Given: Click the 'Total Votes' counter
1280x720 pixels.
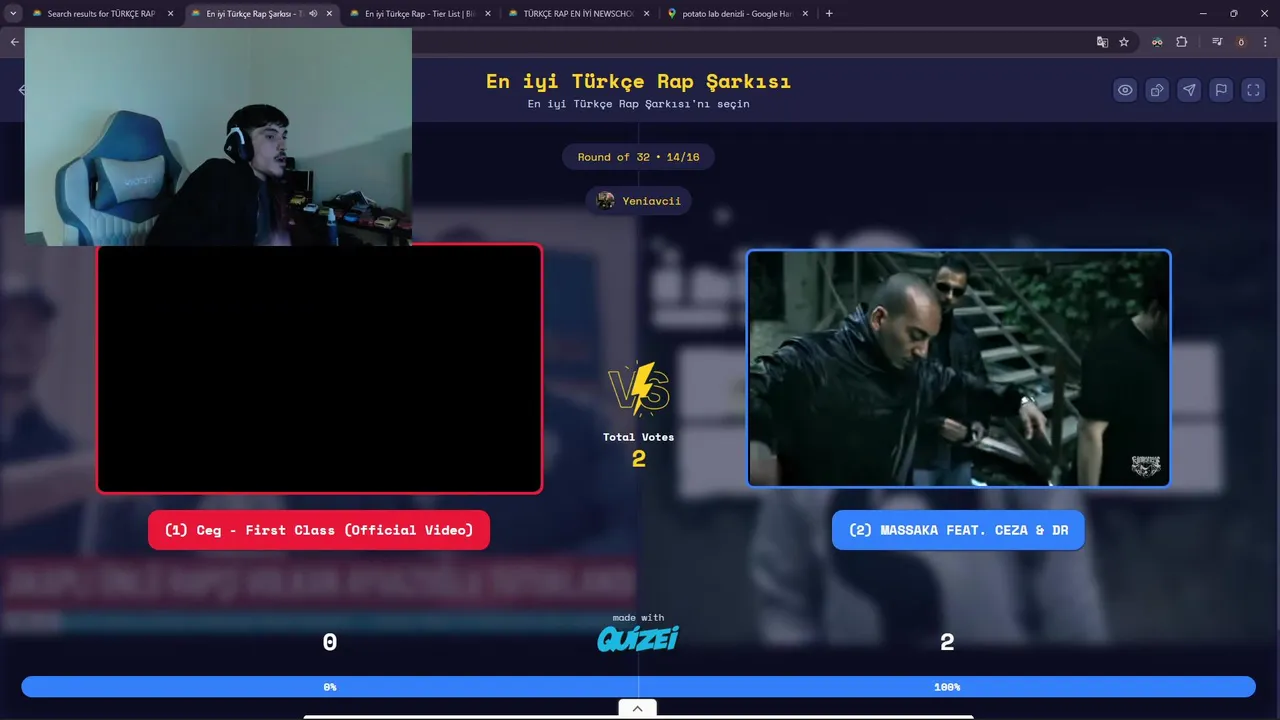Looking at the screenshot, I should 638,450.
